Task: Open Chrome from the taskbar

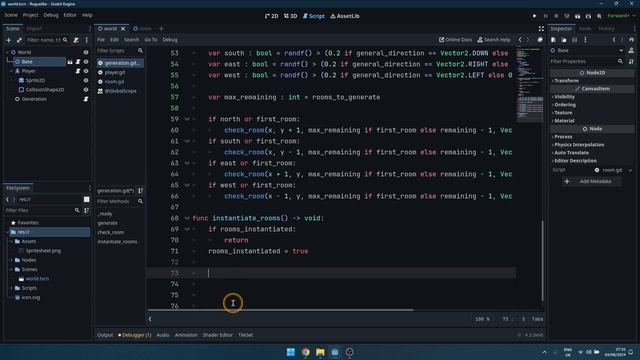Action: coord(305,352)
